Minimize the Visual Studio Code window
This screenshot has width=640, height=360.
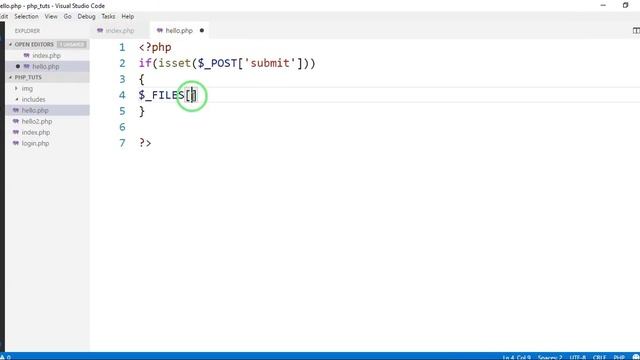603,5
